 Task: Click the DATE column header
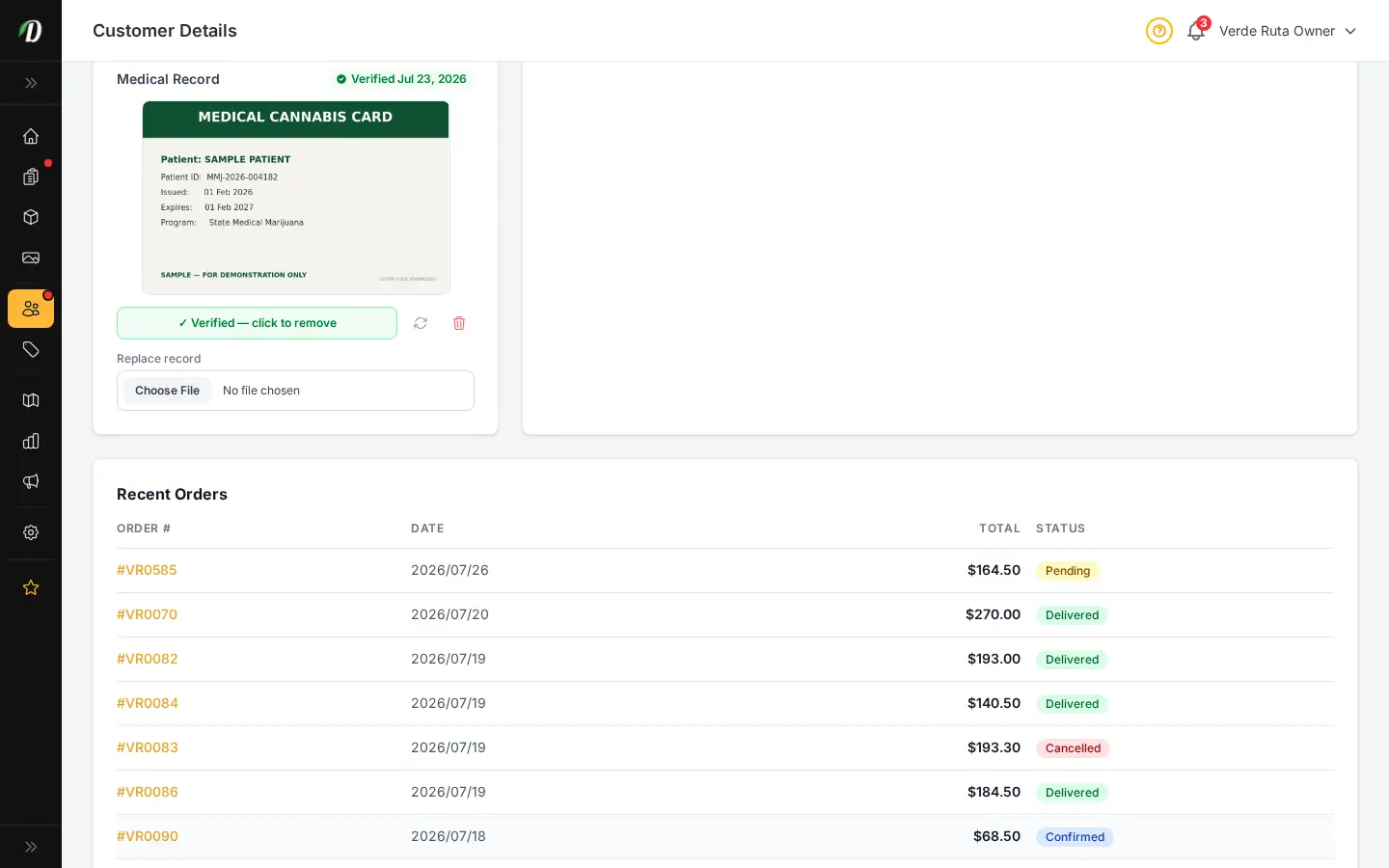click(427, 529)
